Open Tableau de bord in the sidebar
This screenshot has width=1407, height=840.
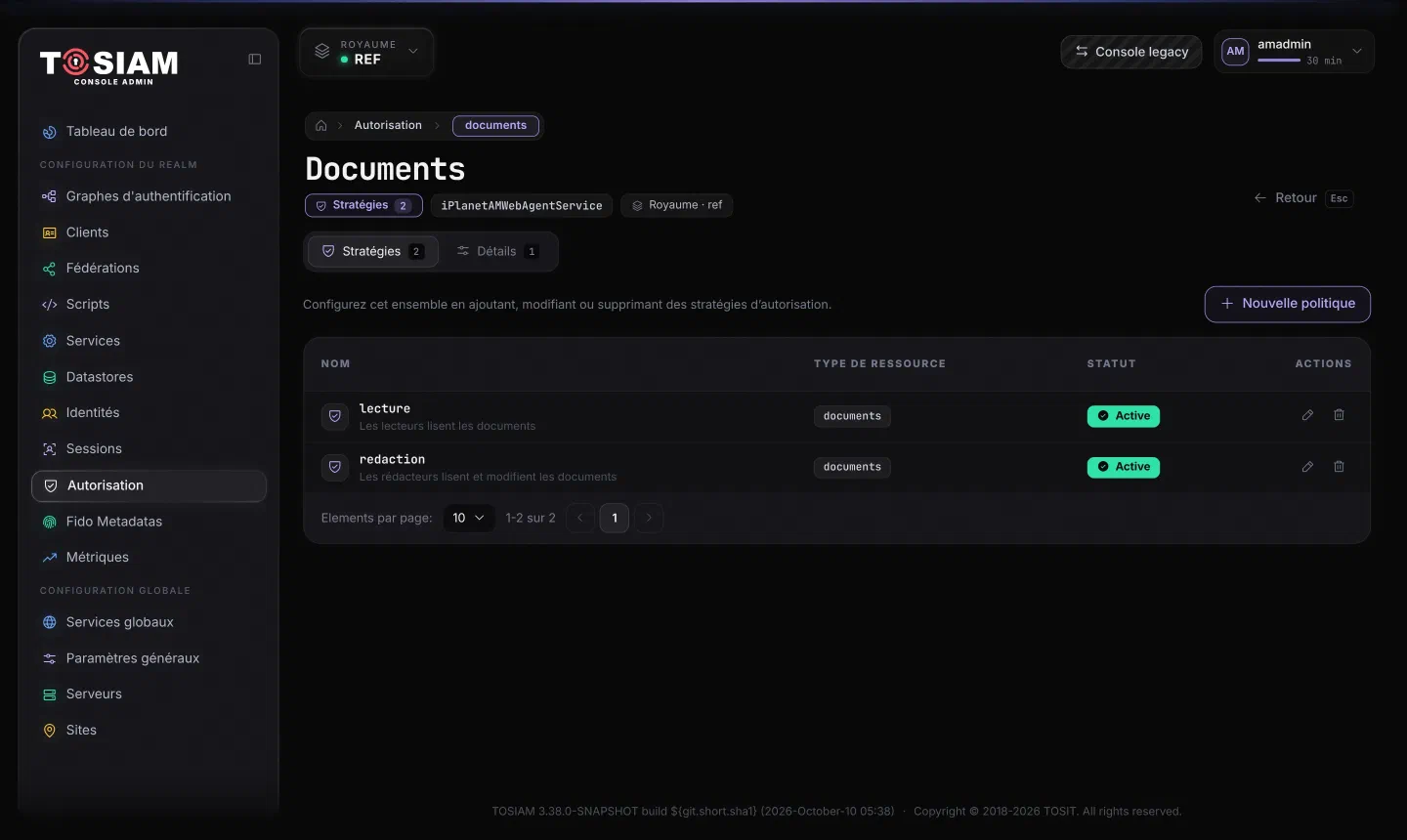(x=149, y=132)
